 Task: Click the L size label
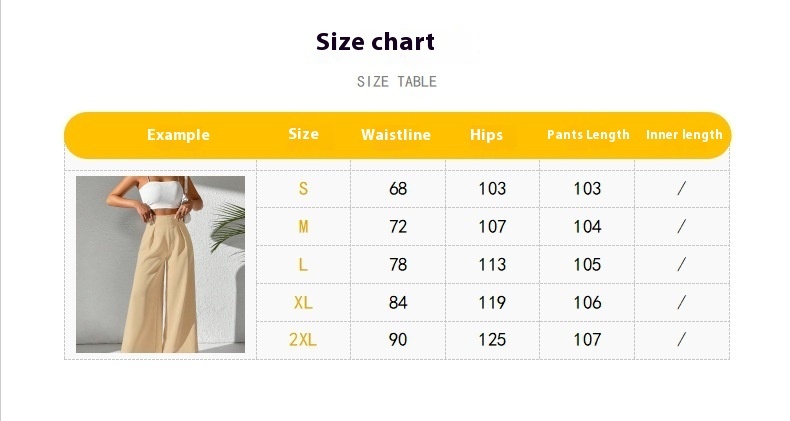click(x=303, y=264)
